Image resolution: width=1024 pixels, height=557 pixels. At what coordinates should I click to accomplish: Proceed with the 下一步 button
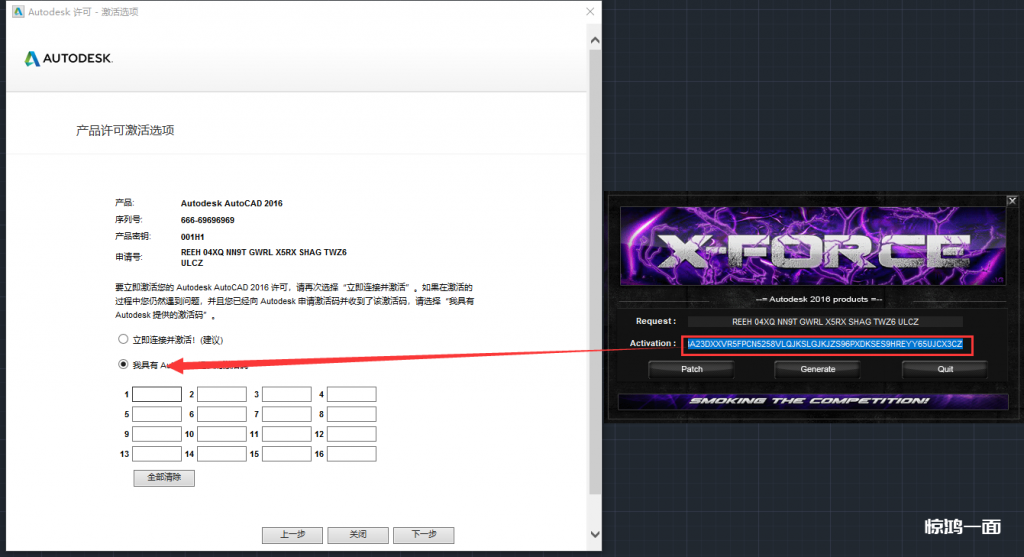[x=423, y=535]
